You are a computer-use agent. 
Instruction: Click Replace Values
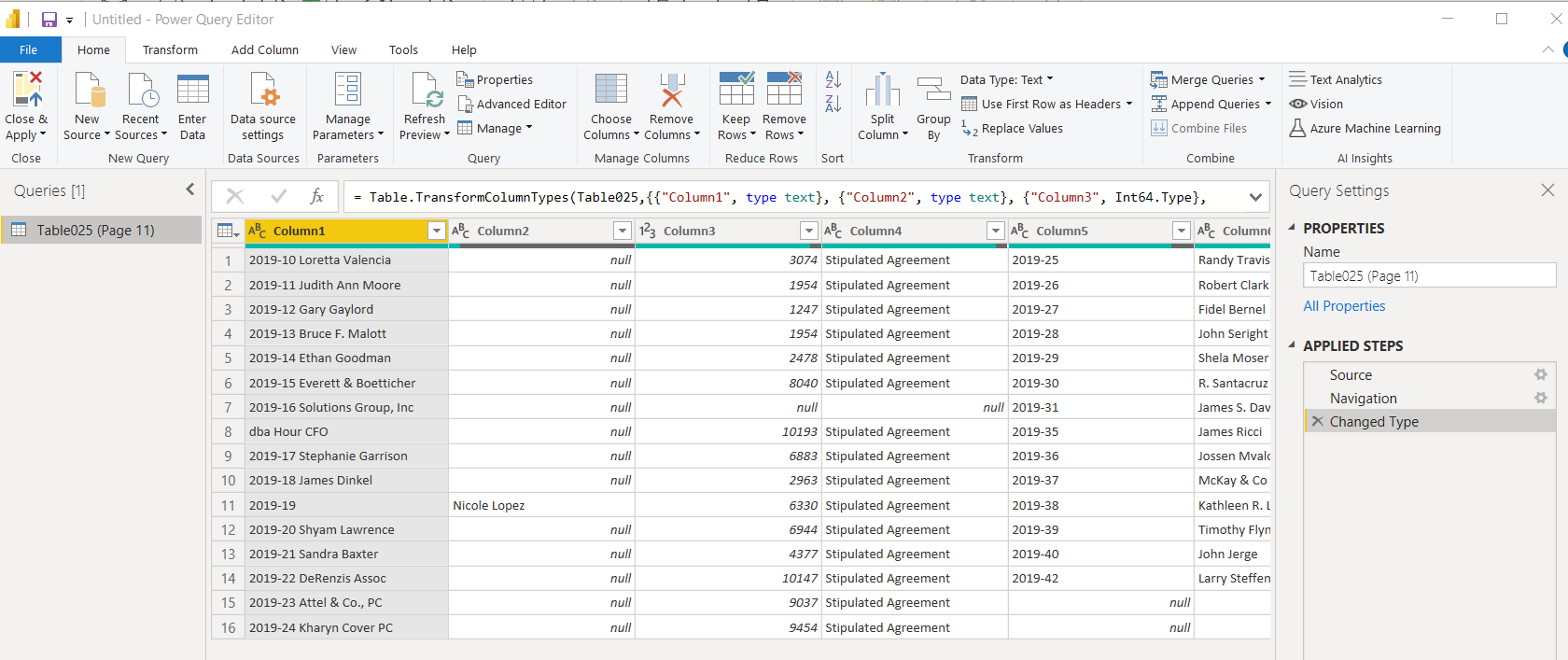pyautogui.click(x=1013, y=129)
